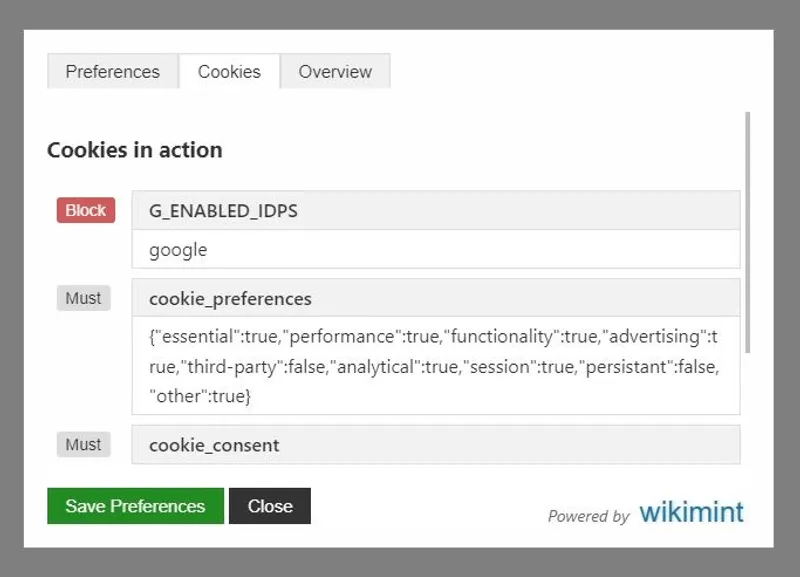Toggle the Must badge beside cookie_preferences
Screen dimensions: 800x577
pos(82,298)
